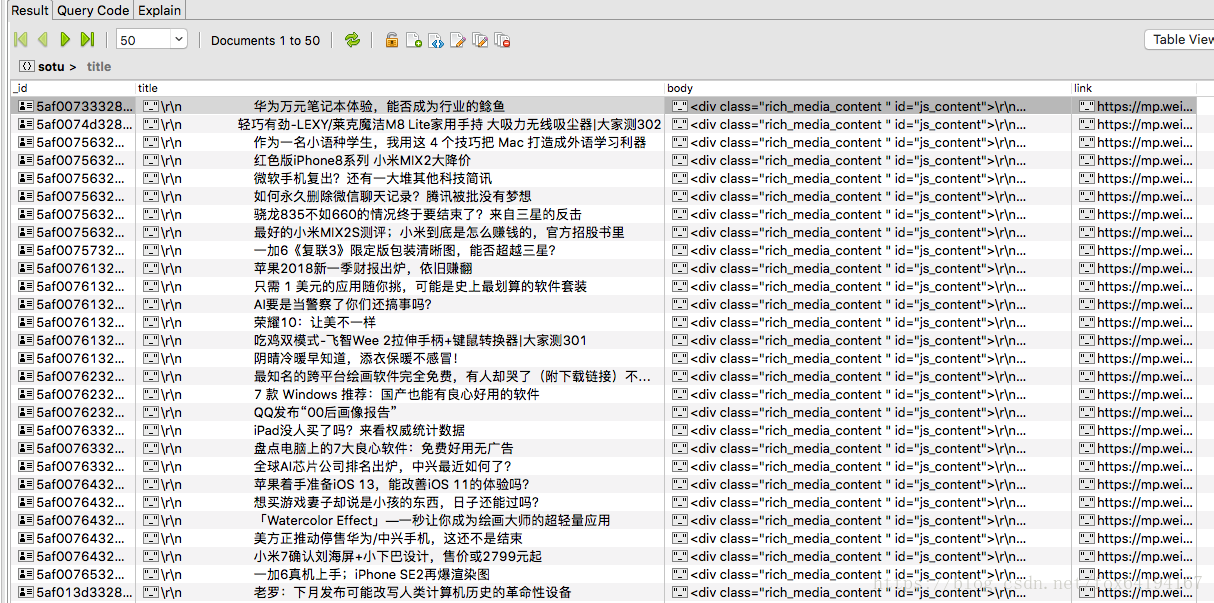Open the Table View dropdown
1214x603 pixels.
[x=1181, y=40]
